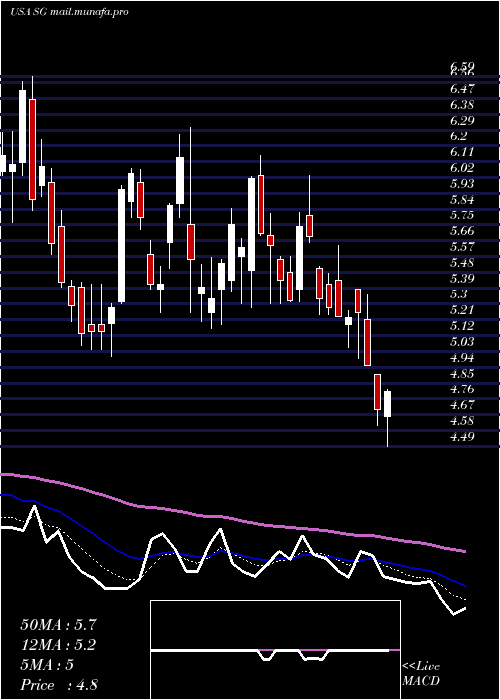Select the 5.48 axis label
Screen dimensions: 500x700
click(462, 262)
